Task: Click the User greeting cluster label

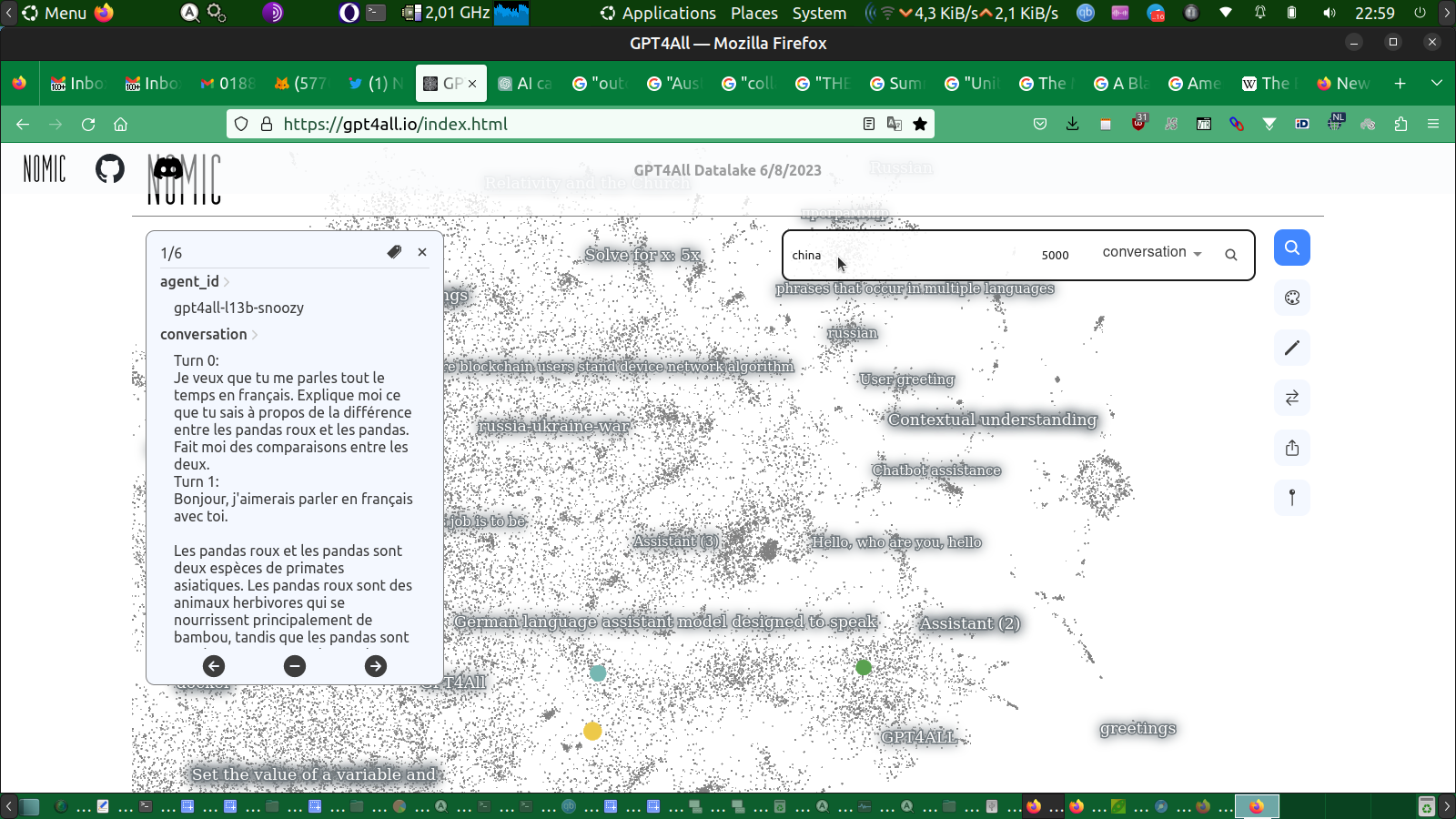Action: pyautogui.click(x=907, y=379)
